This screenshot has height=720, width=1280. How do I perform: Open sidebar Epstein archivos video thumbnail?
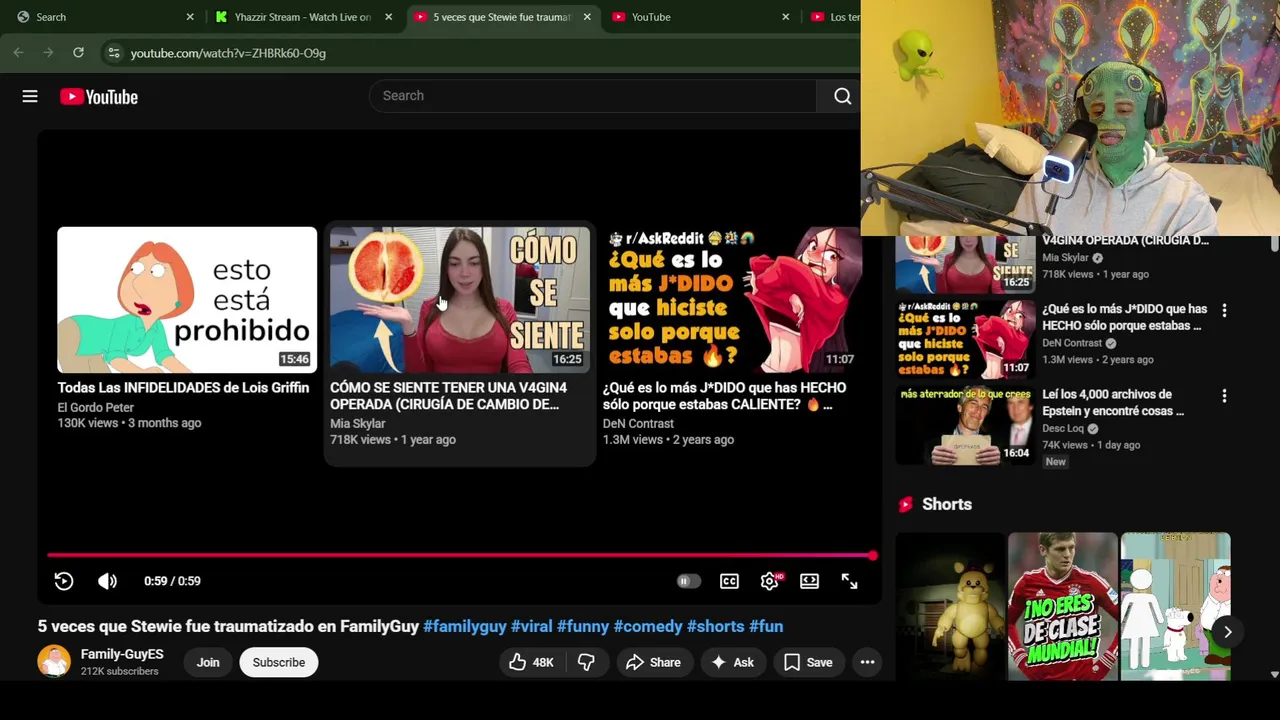coord(965,427)
